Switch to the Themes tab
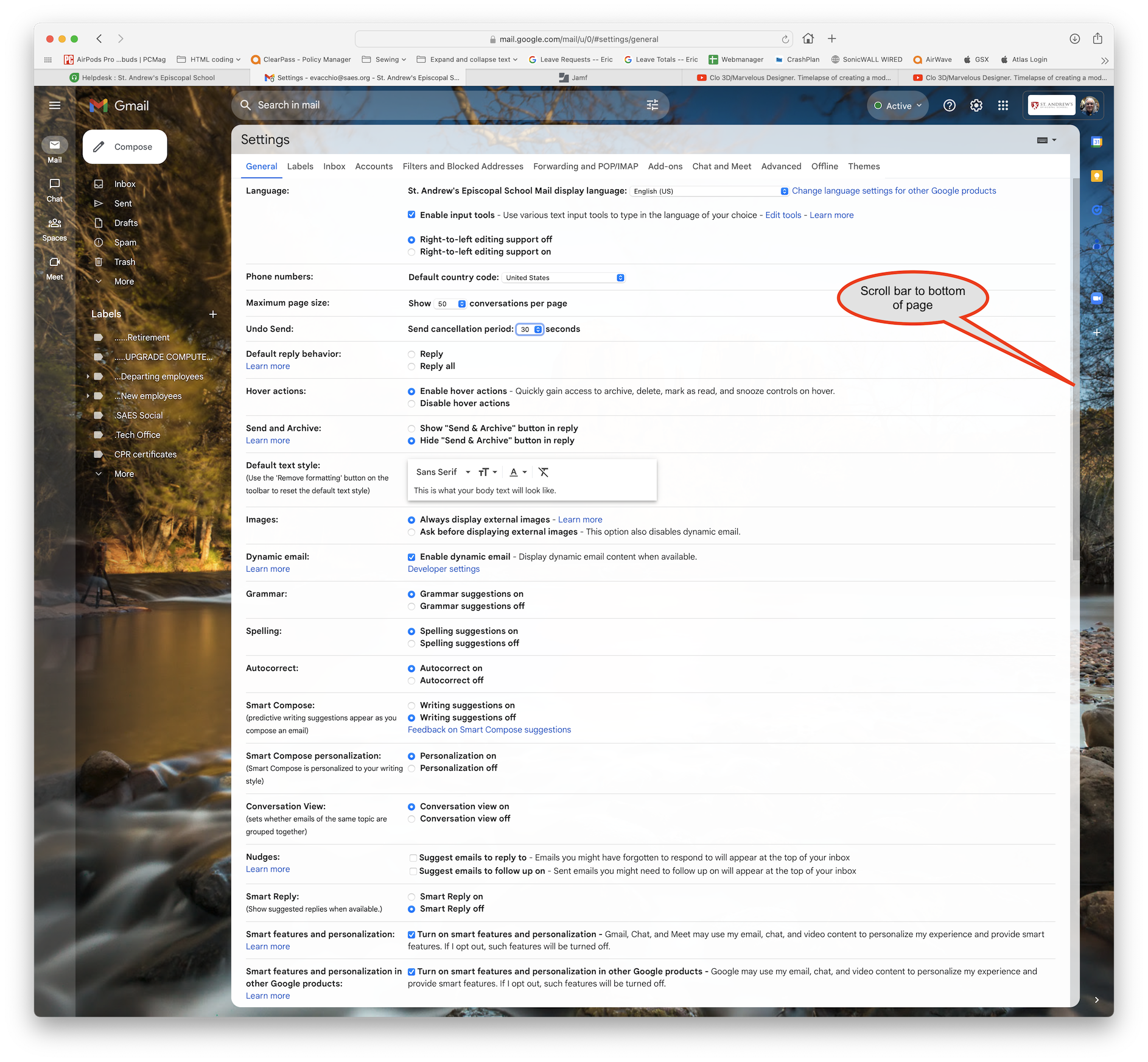1148x1062 pixels. point(864,166)
